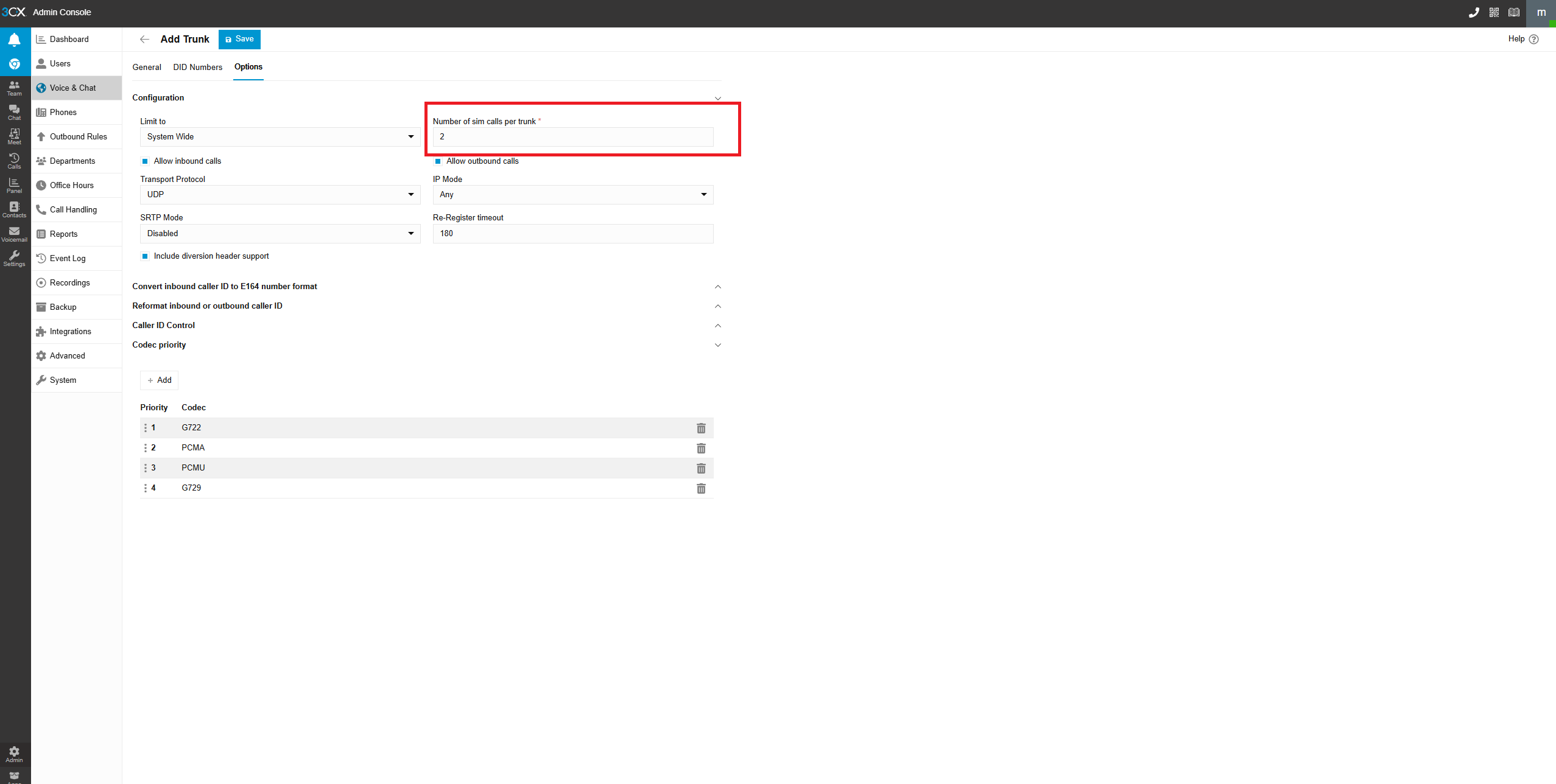Image resolution: width=1556 pixels, height=784 pixels.
Task: Toggle Allow outbound calls checkbox
Action: pos(437,161)
